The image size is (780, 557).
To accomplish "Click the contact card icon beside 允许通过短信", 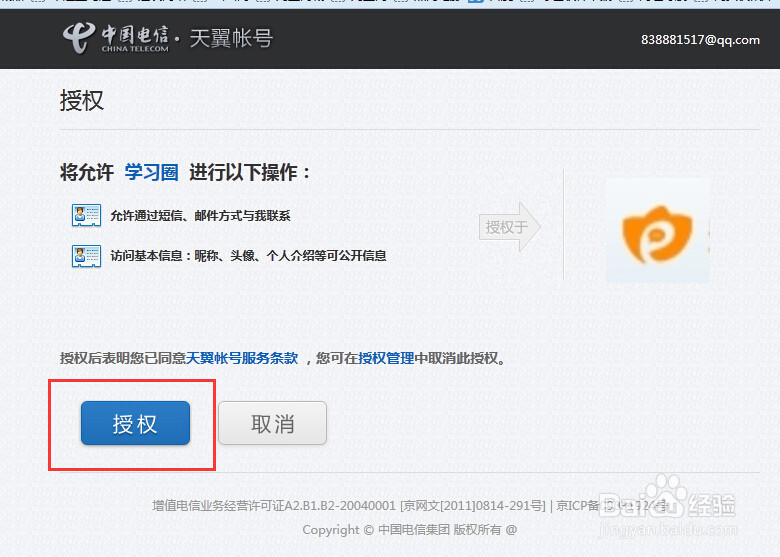I will pyautogui.click(x=87, y=215).
